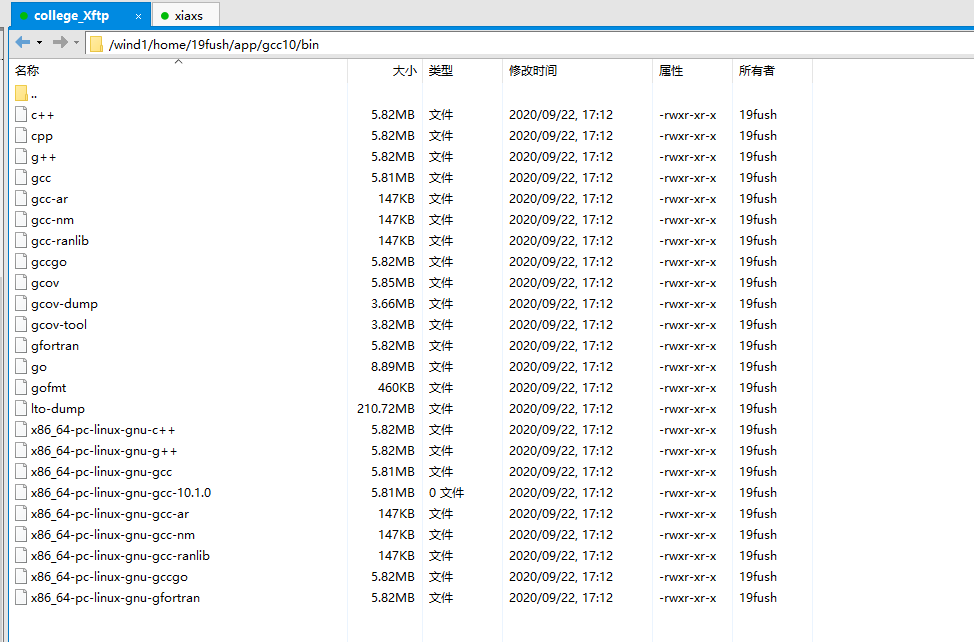Click the -rwxr-xr-x attribute of cpp row
Screen dimensions: 974x642
tap(688, 136)
